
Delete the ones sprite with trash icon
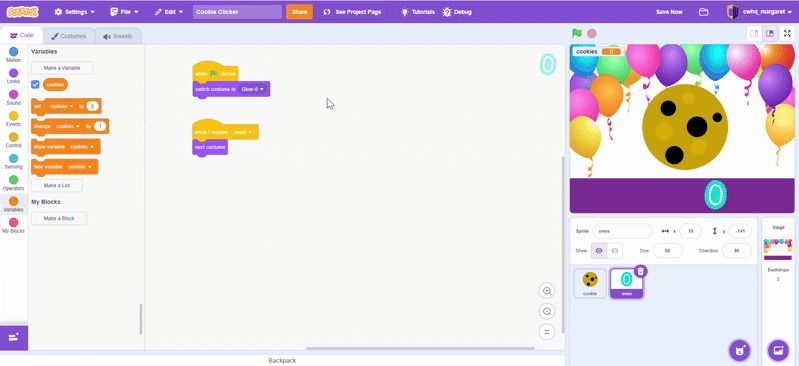click(641, 271)
